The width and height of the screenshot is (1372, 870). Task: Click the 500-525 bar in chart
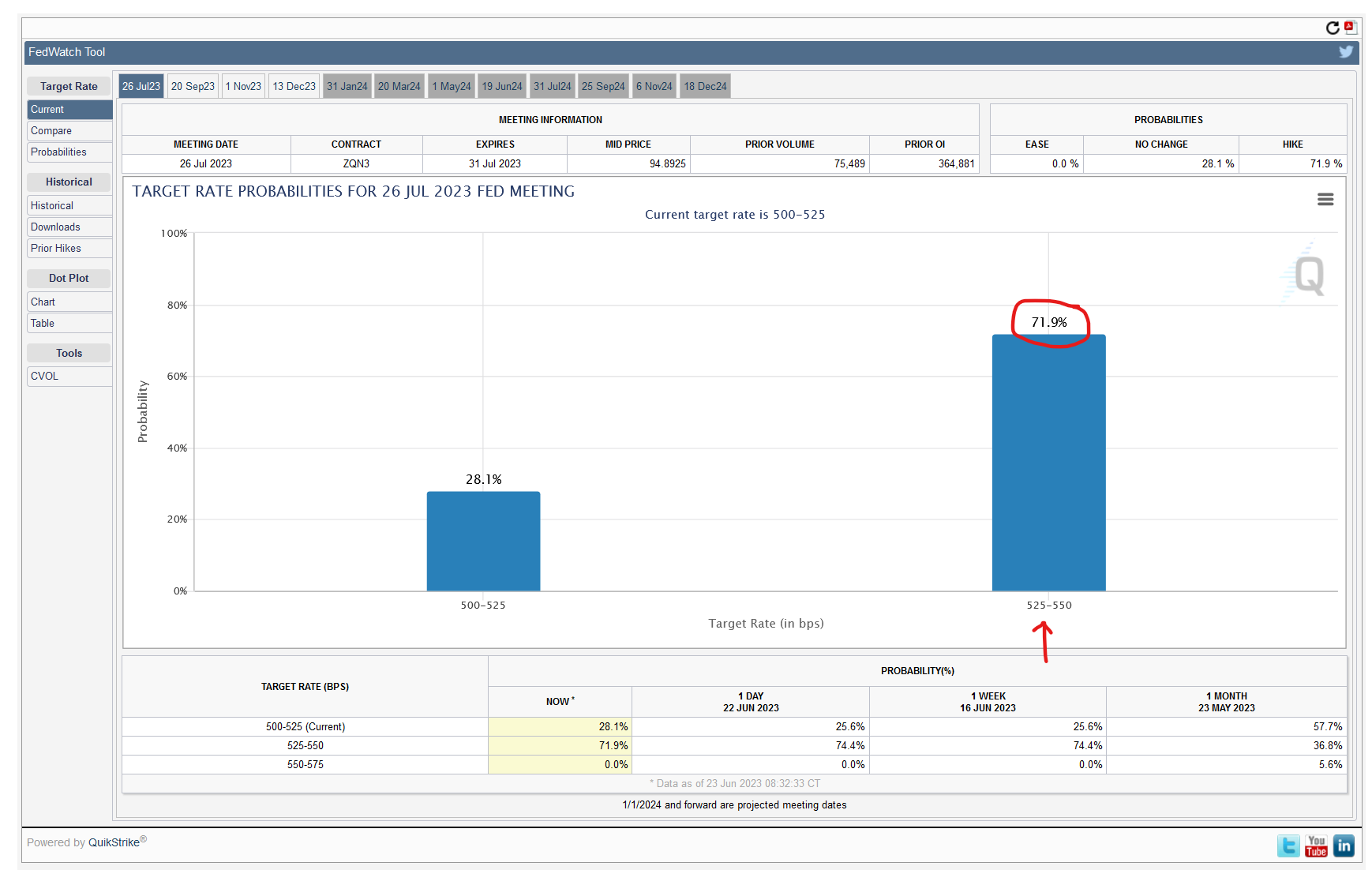(x=483, y=542)
